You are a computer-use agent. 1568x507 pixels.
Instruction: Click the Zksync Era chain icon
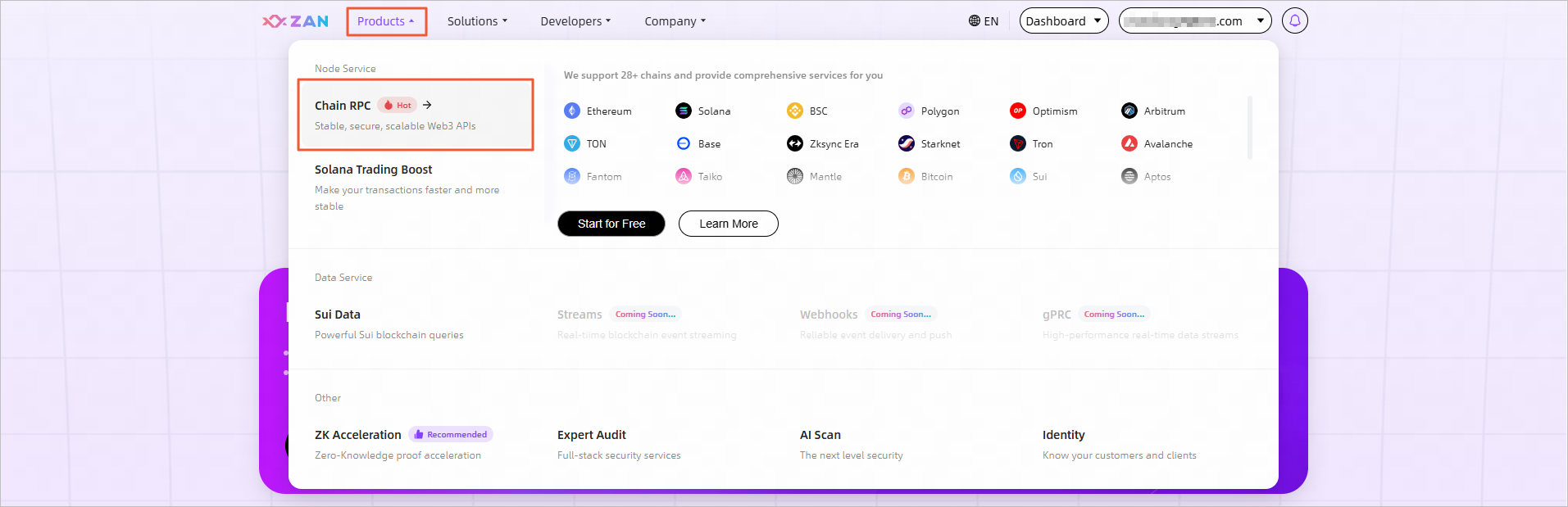point(795,143)
